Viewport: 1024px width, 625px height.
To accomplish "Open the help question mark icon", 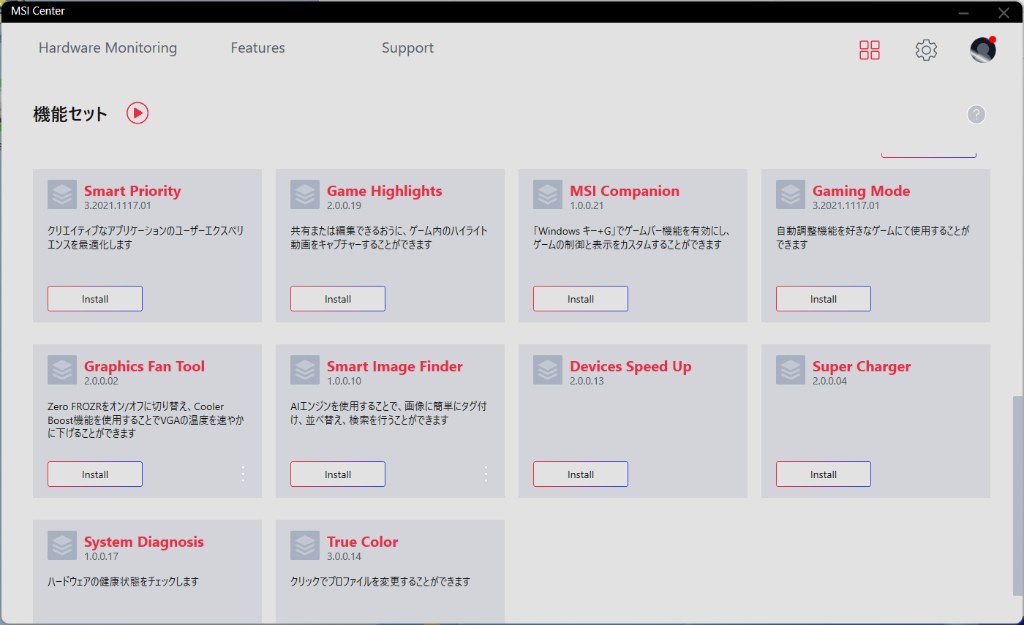I will tap(976, 114).
